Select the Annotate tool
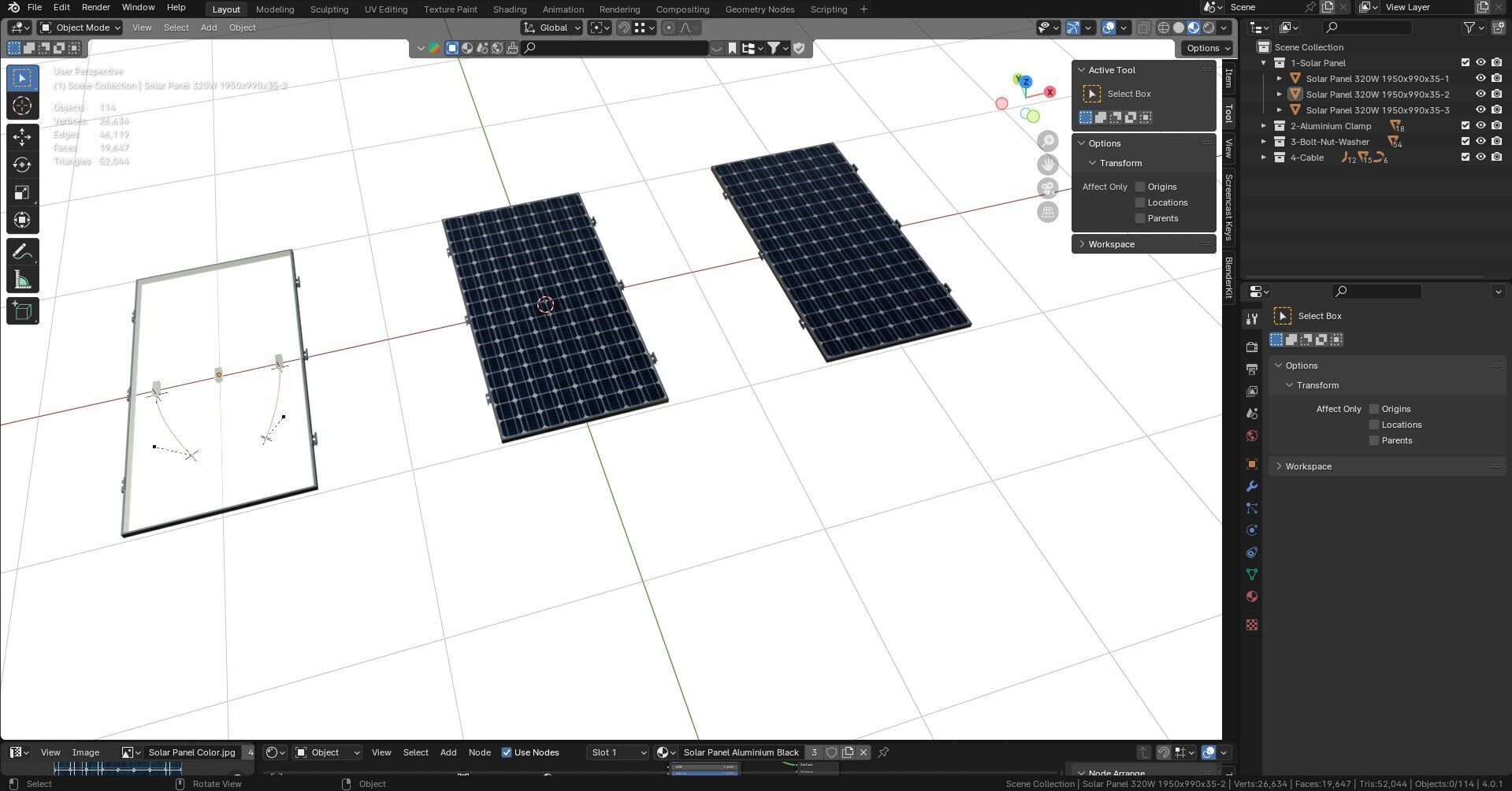This screenshot has height=791, width=1512. [22, 252]
